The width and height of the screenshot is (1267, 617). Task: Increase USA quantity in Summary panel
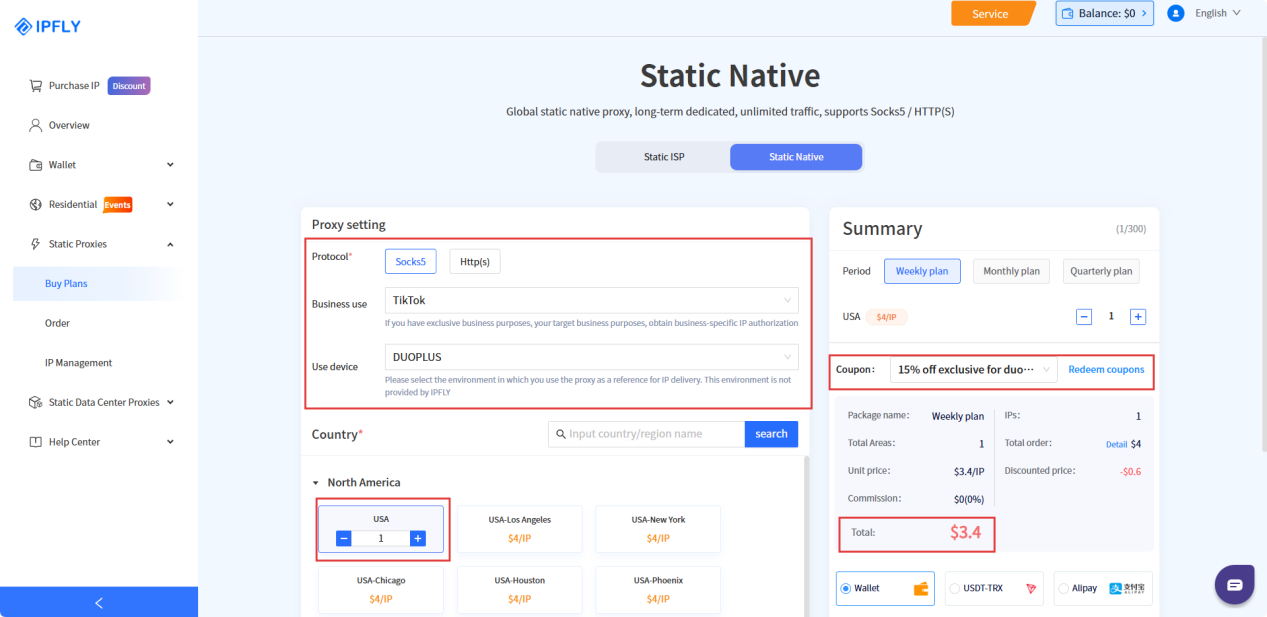(x=1137, y=317)
